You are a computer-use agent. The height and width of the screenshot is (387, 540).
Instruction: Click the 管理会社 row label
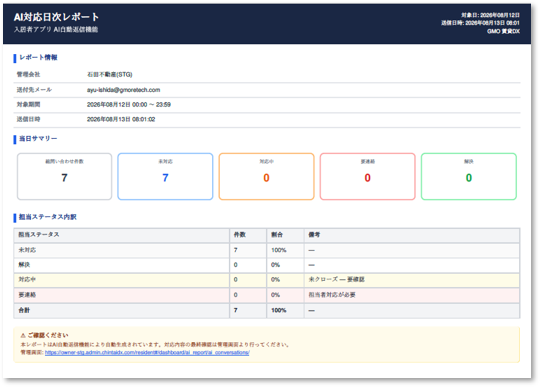tap(29, 74)
